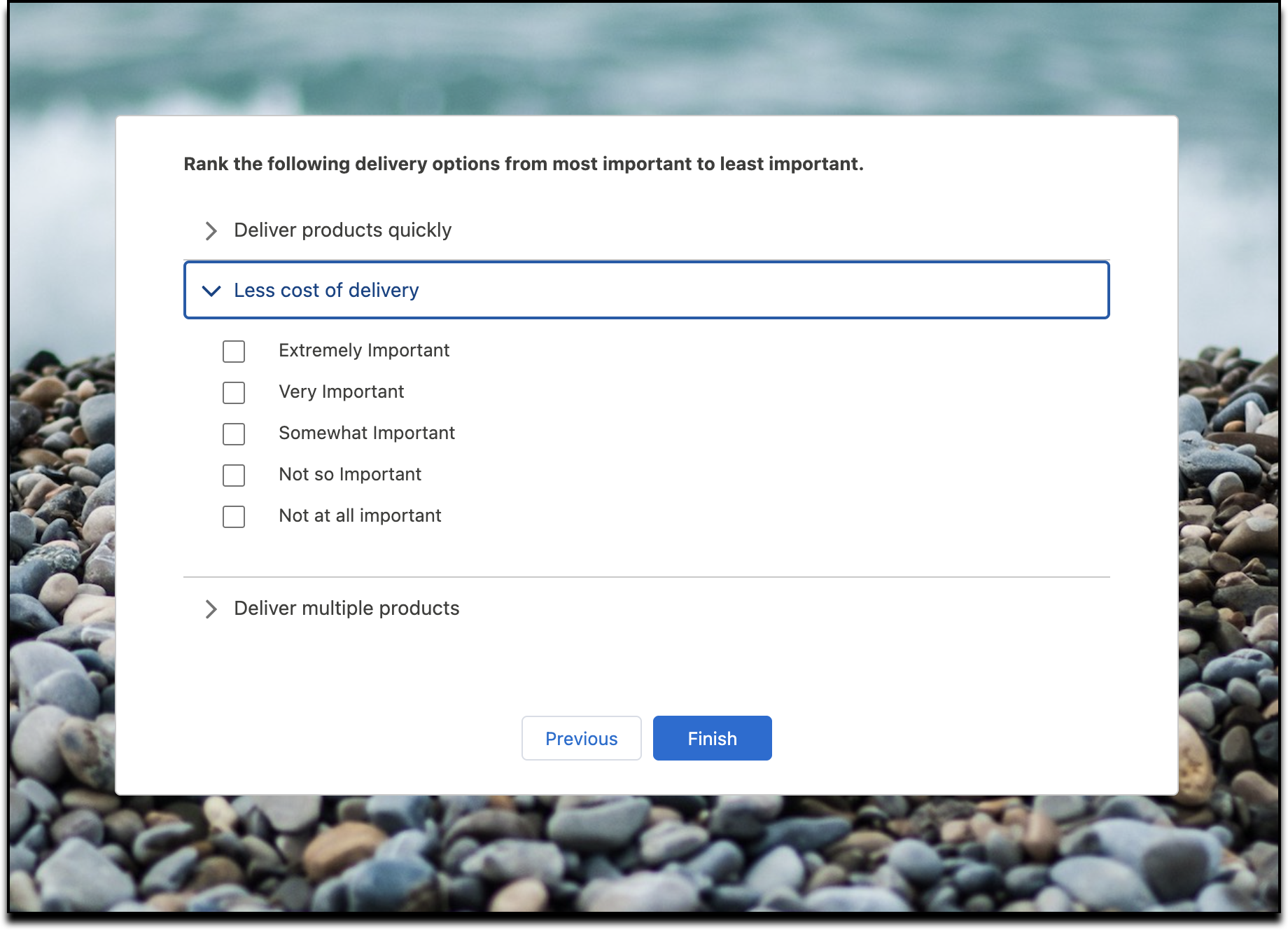Image resolution: width=1288 pixels, height=930 pixels.
Task: Click the Extremely Important label text
Action: pyautogui.click(x=364, y=351)
